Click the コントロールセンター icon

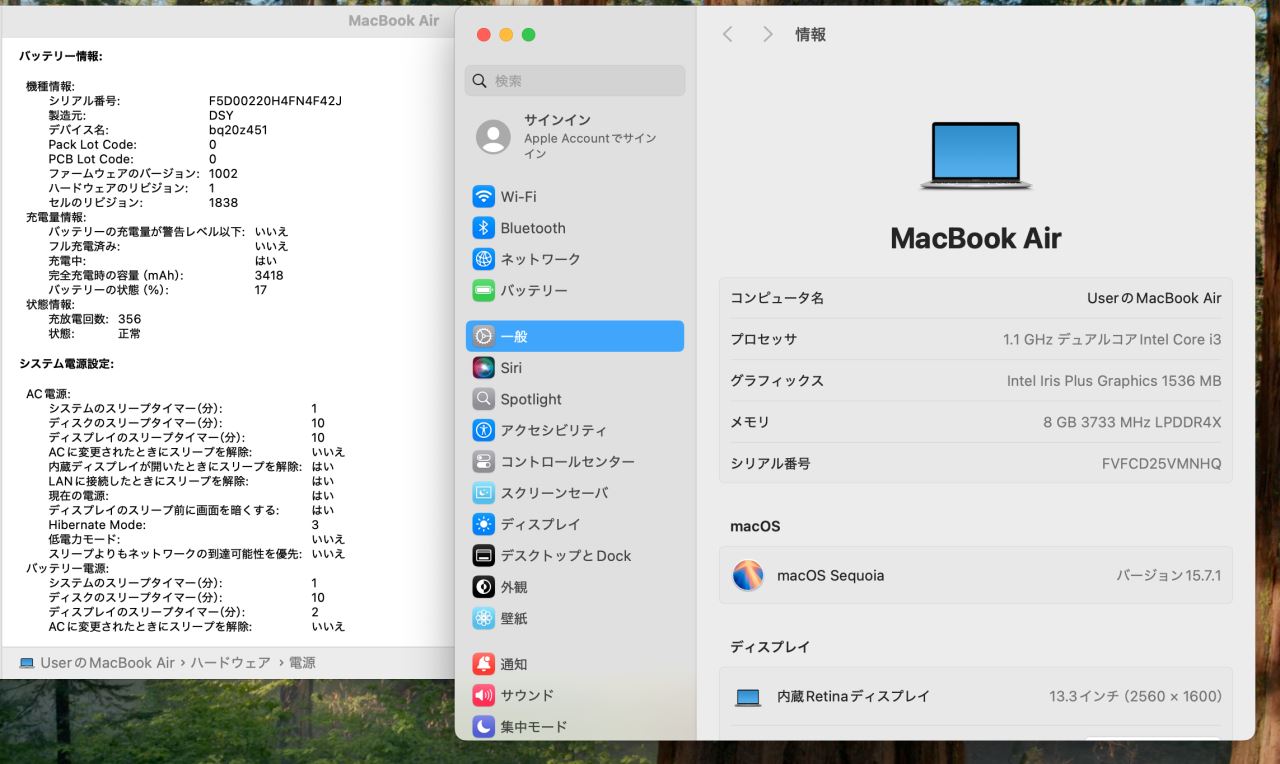click(484, 462)
